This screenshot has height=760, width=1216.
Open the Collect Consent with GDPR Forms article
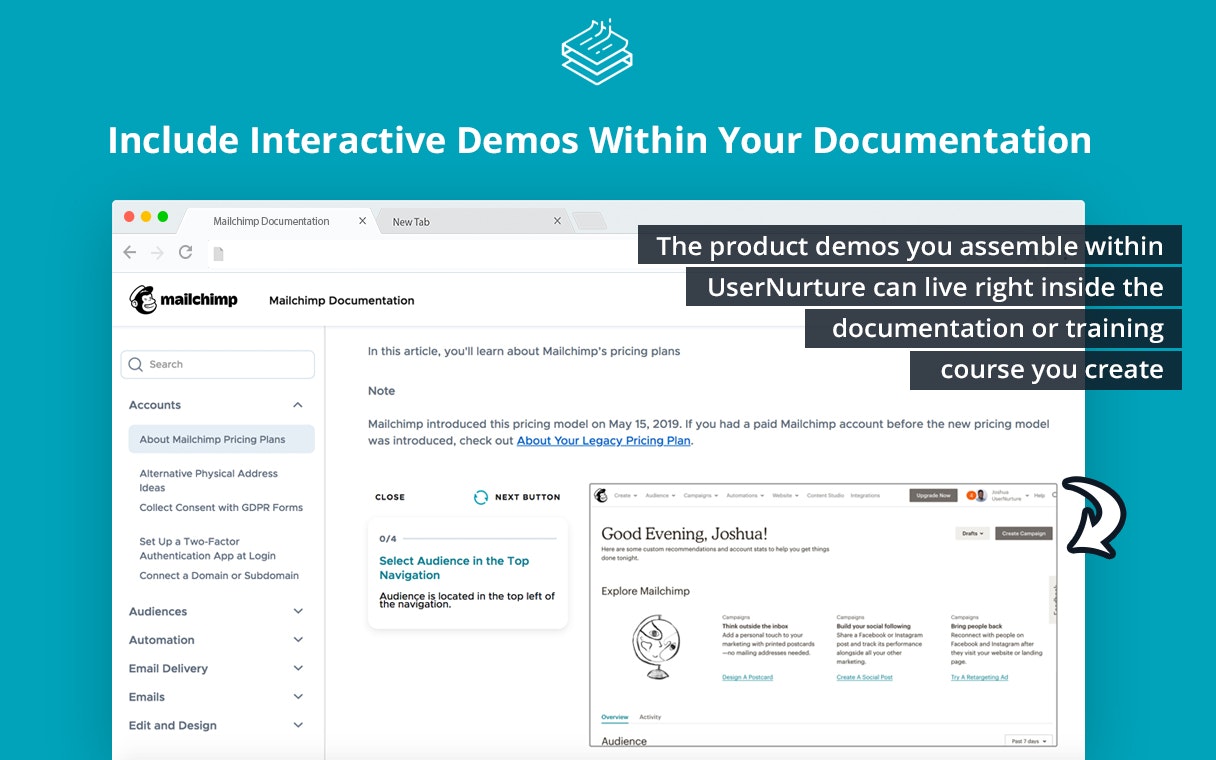(x=221, y=507)
